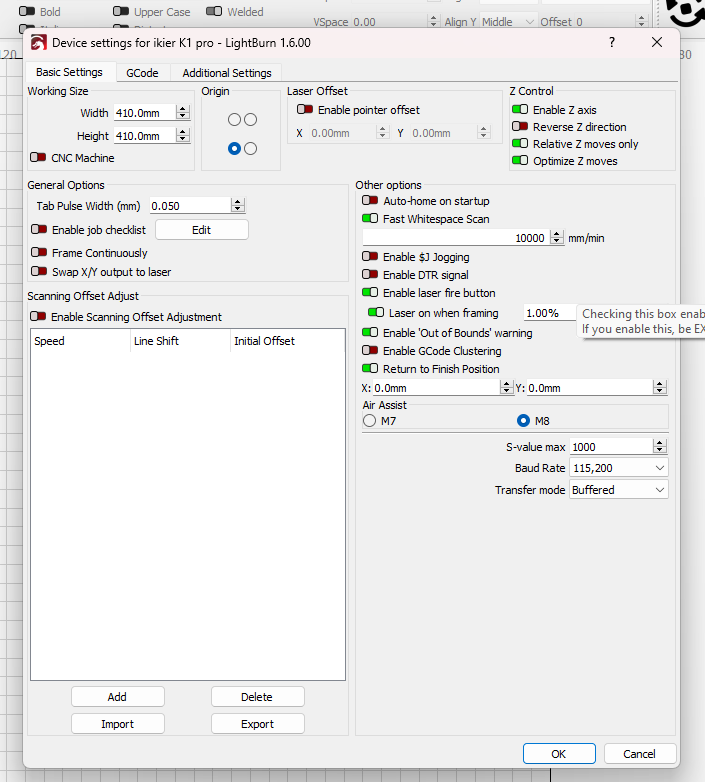
Task: Click Edit job checklist button
Action: [201, 230]
